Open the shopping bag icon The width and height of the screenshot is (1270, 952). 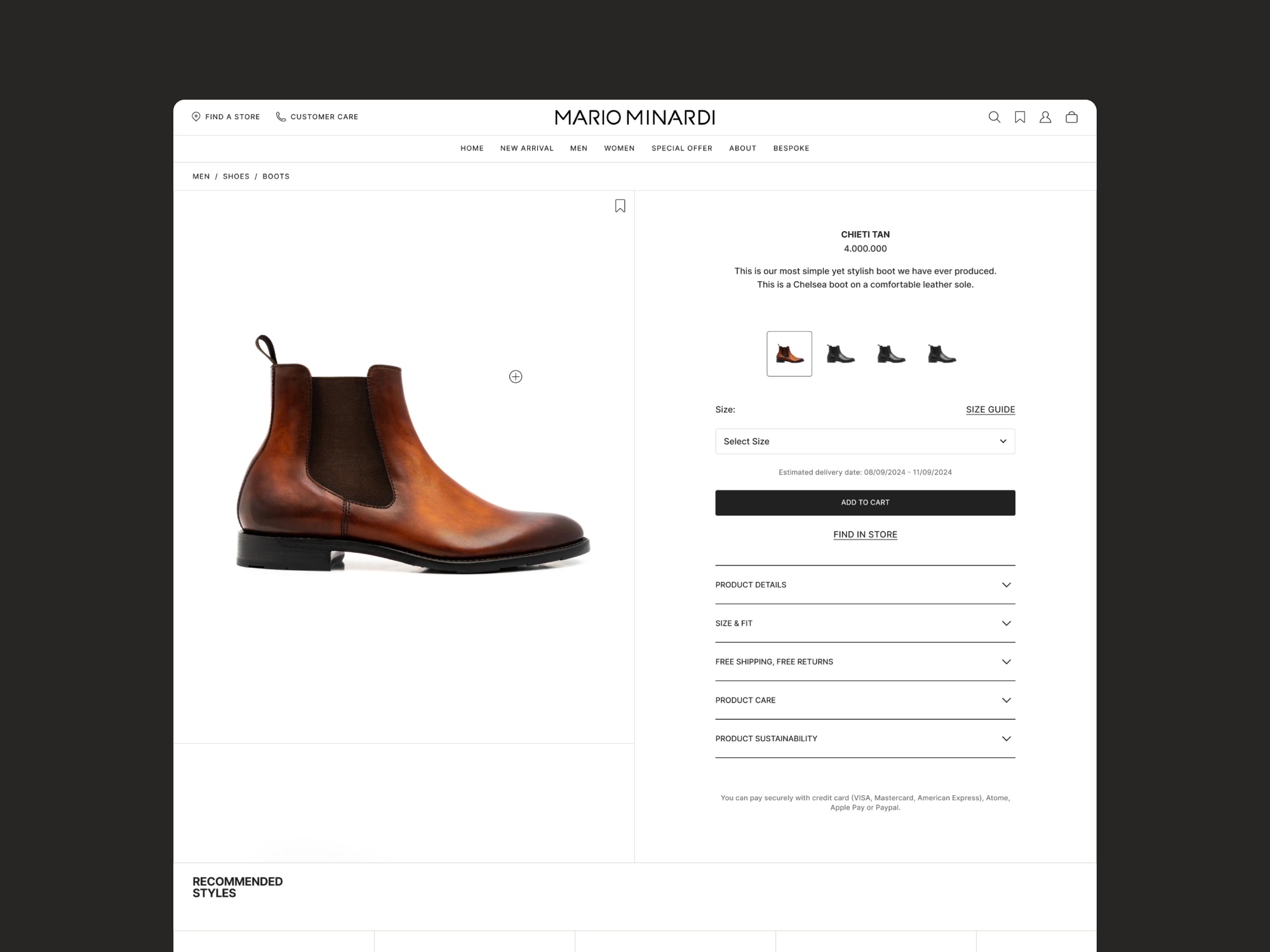[x=1071, y=117]
